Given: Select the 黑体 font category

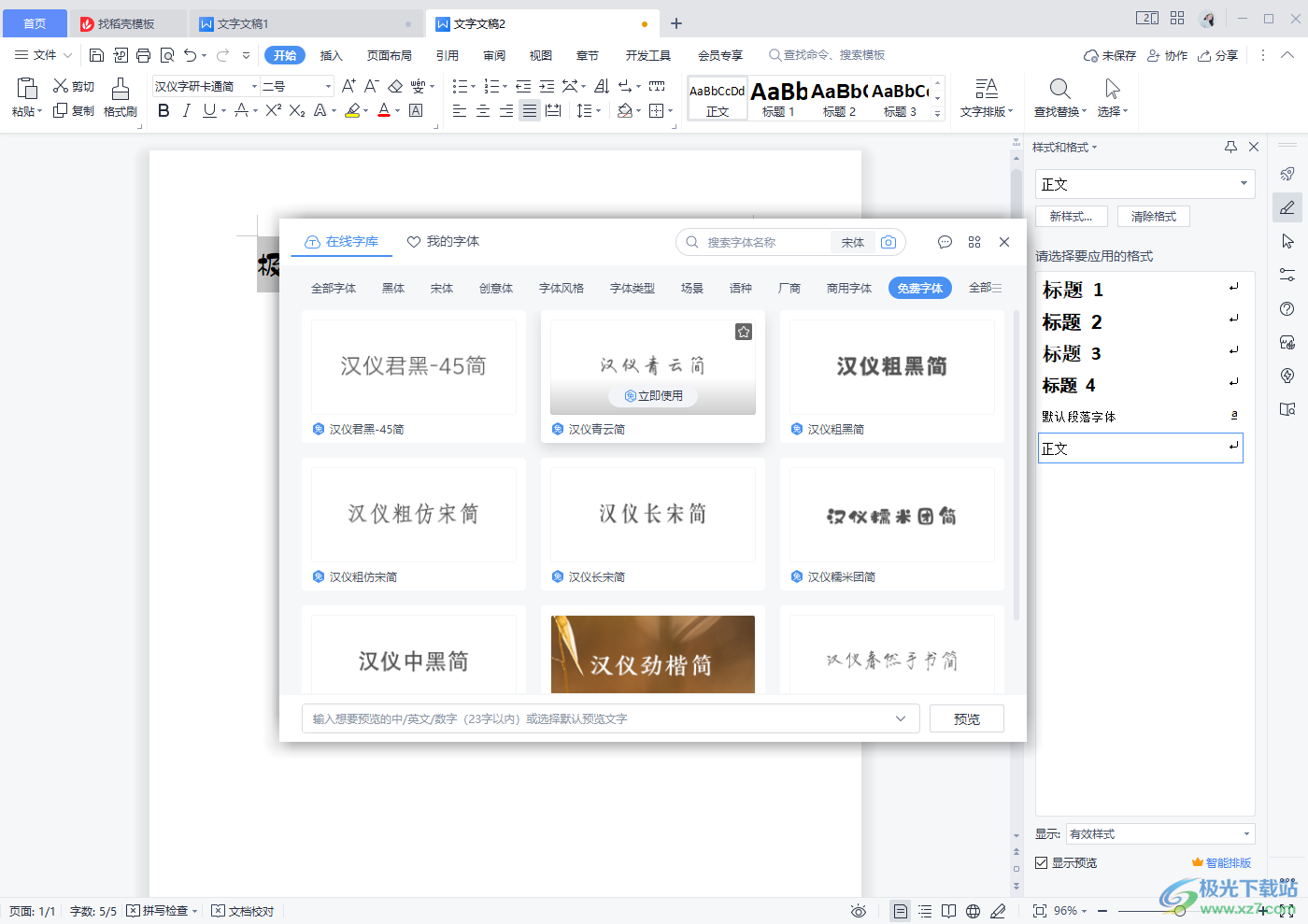Looking at the screenshot, I should point(393,288).
